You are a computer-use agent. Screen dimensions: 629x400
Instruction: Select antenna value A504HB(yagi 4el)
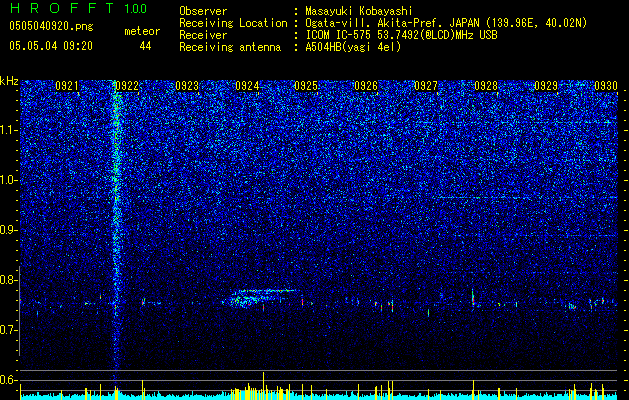pos(353,47)
